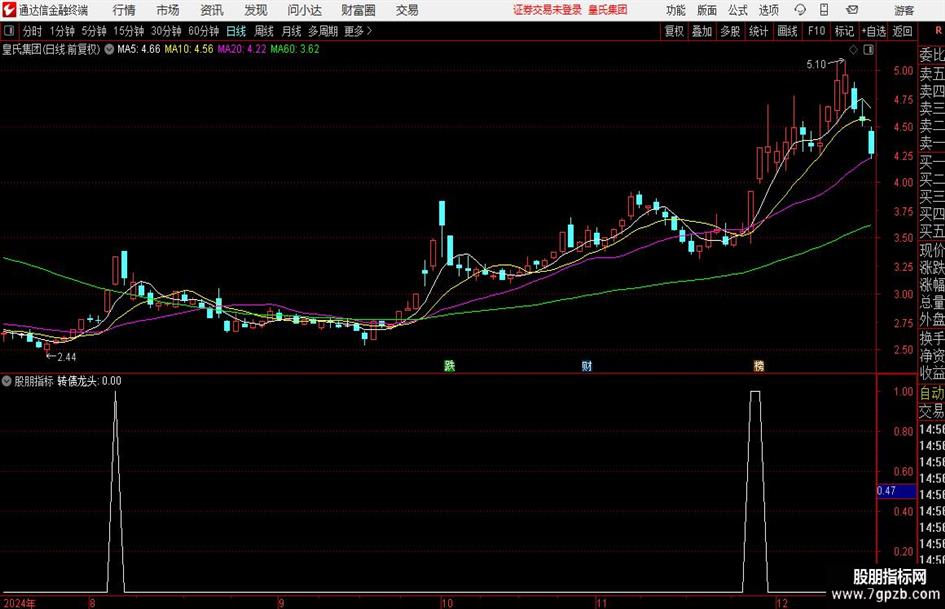
Task: Switch to the 30分钟 period
Action: 166,31
